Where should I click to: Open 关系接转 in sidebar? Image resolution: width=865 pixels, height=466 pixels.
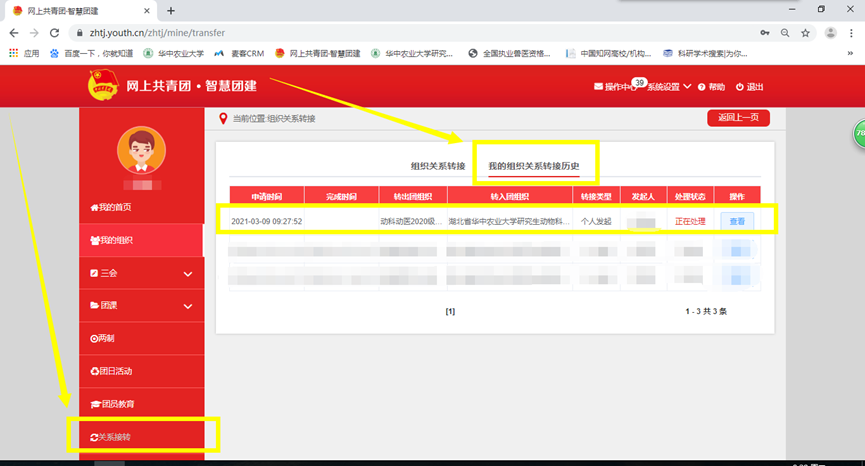(x=111, y=437)
